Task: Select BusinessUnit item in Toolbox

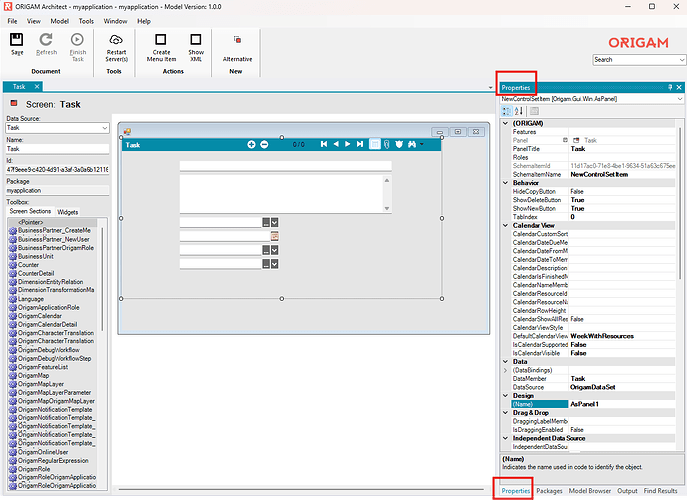Action: coord(36,256)
